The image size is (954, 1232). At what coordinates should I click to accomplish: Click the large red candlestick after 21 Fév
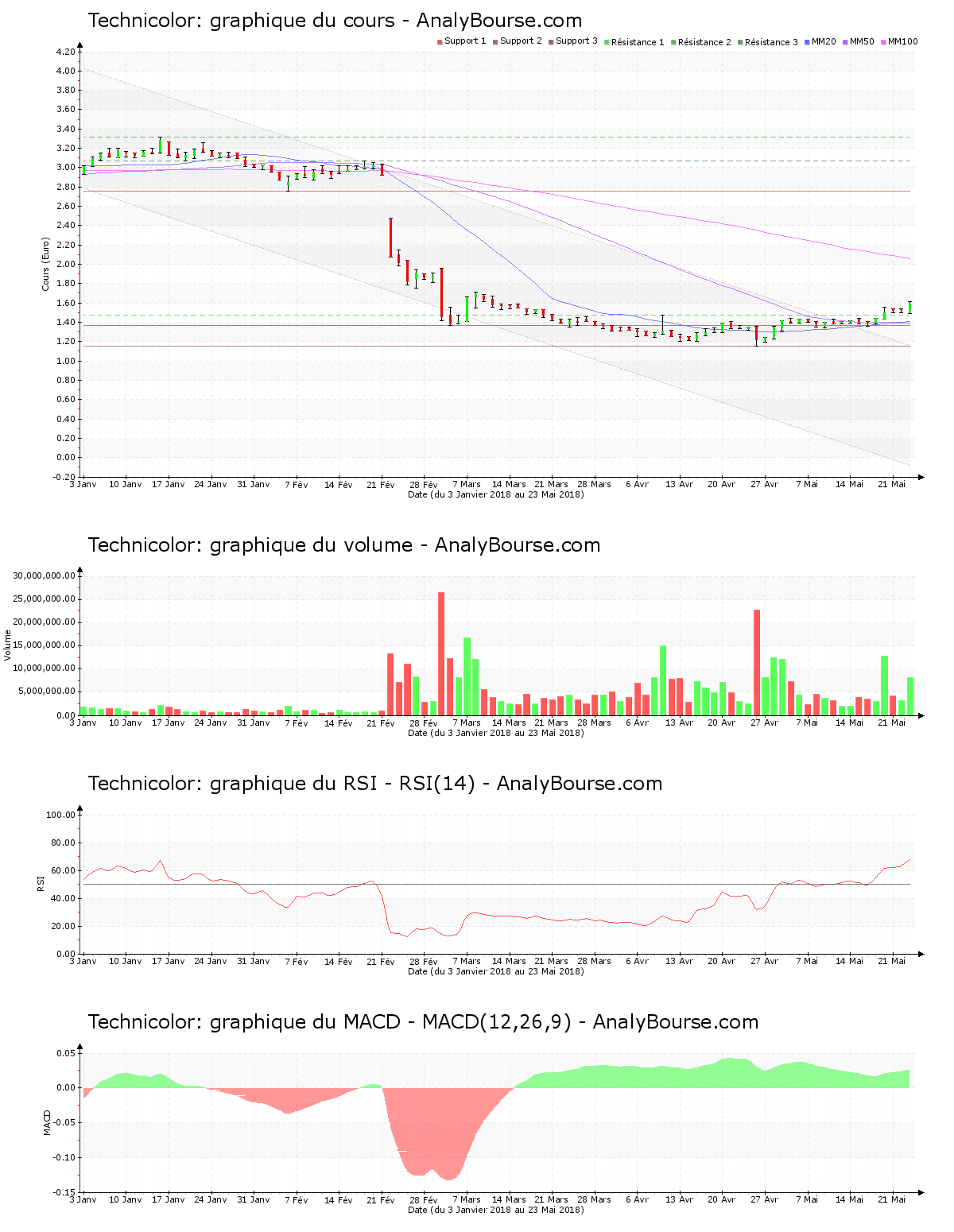click(390, 237)
